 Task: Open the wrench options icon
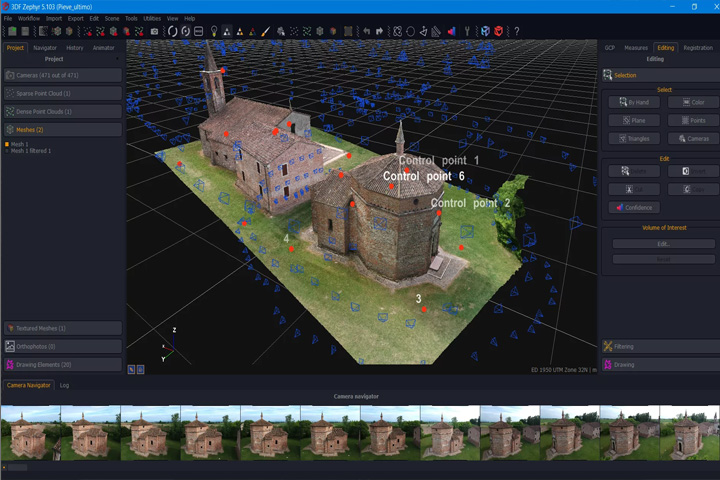pos(467,31)
